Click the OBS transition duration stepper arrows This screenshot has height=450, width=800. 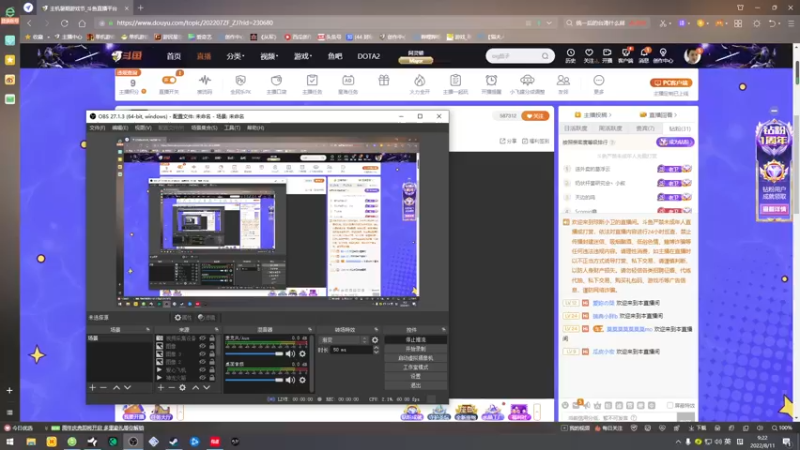[376, 350]
